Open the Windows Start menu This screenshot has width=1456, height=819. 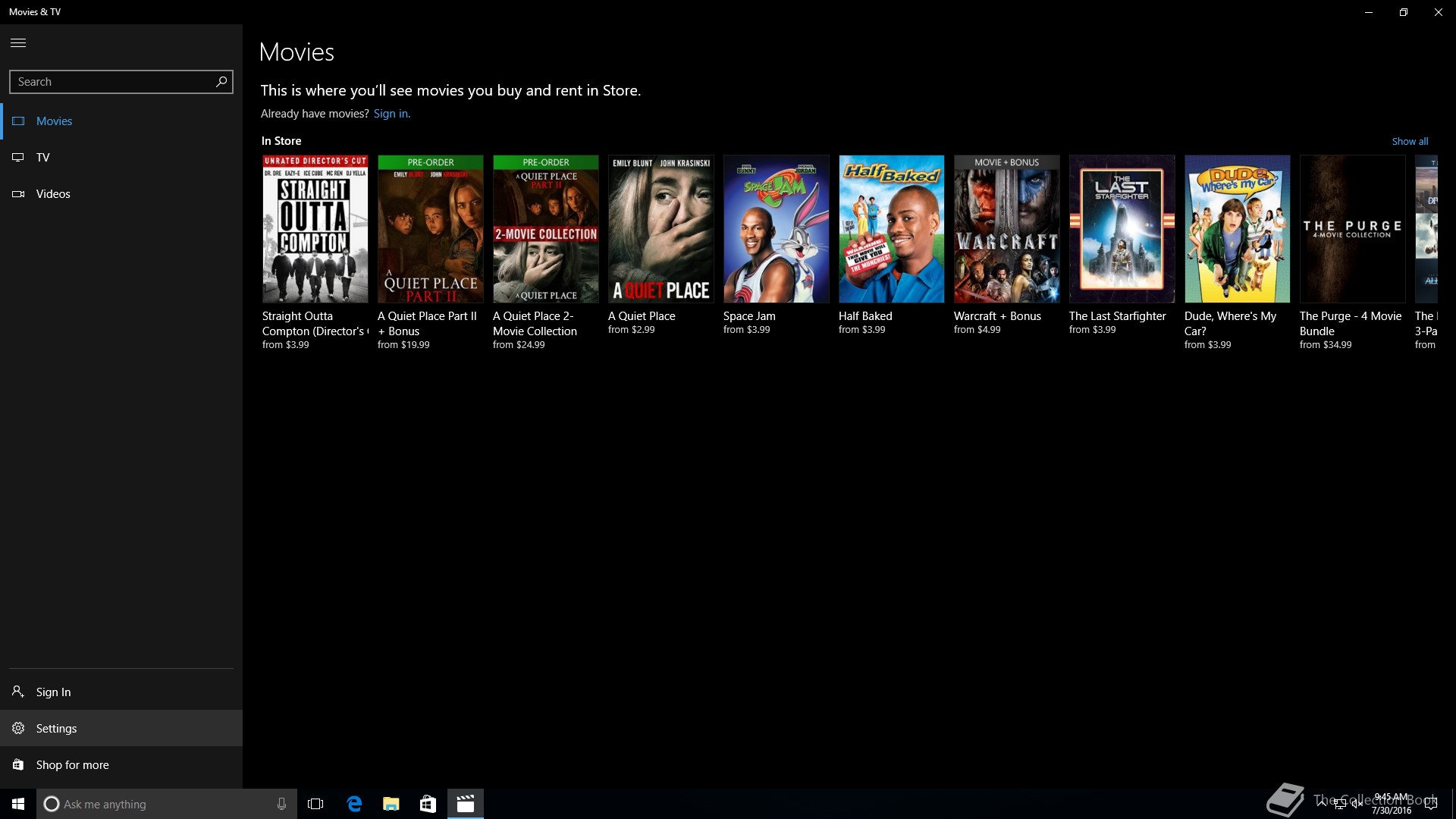click(x=18, y=804)
